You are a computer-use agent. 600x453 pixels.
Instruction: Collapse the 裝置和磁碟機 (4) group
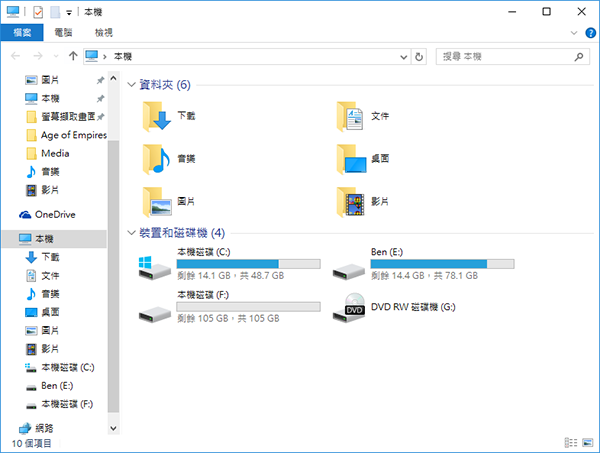[131, 233]
